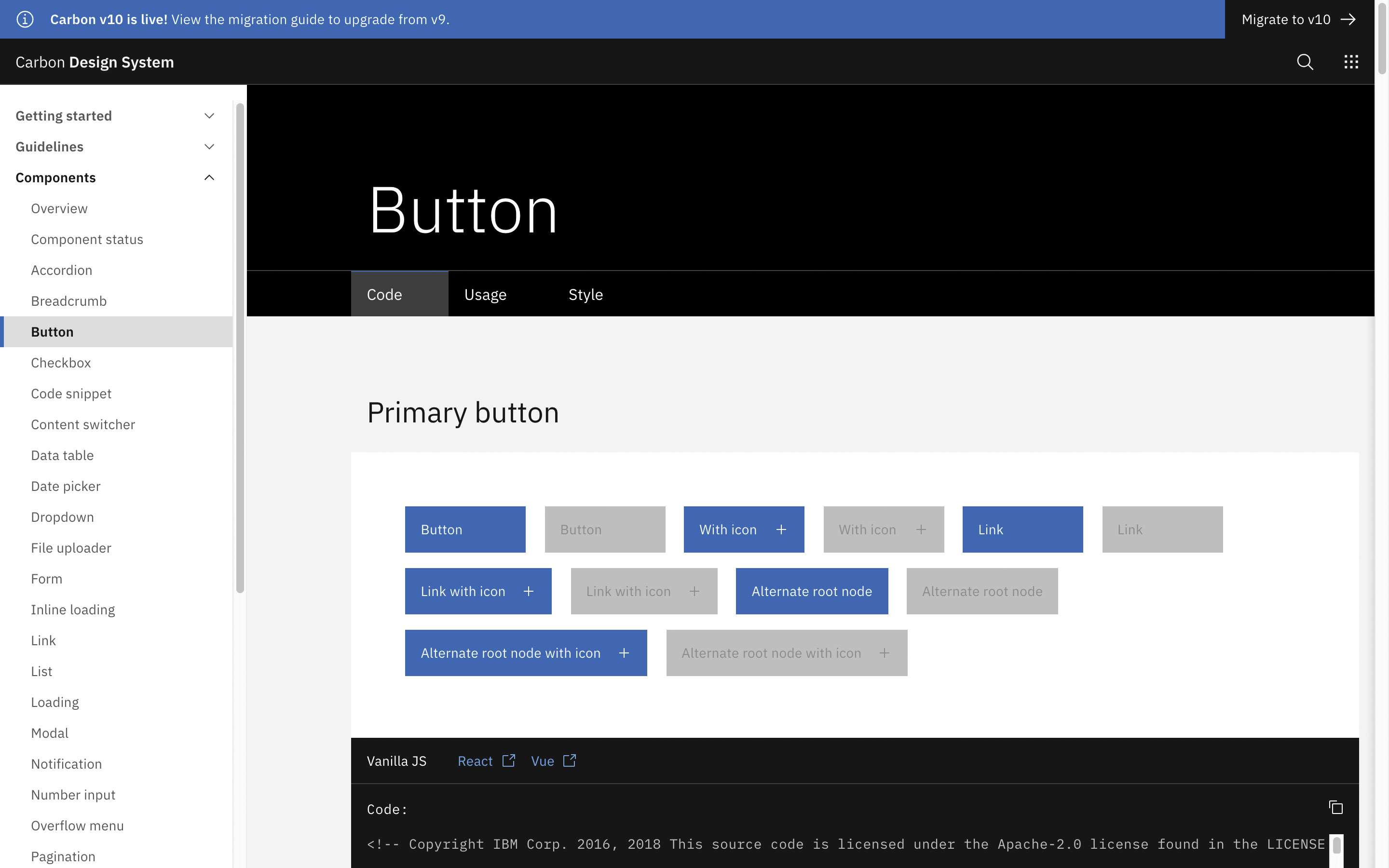This screenshot has width=1389, height=868.
Task: Copy the code using the clipboard icon
Action: pyautogui.click(x=1335, y=807)
